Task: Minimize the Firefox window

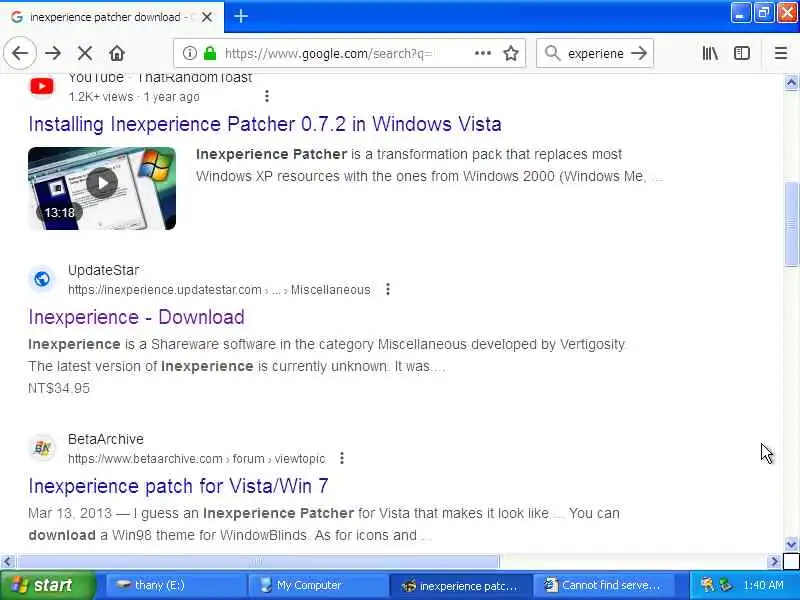Action: (740, 13)
